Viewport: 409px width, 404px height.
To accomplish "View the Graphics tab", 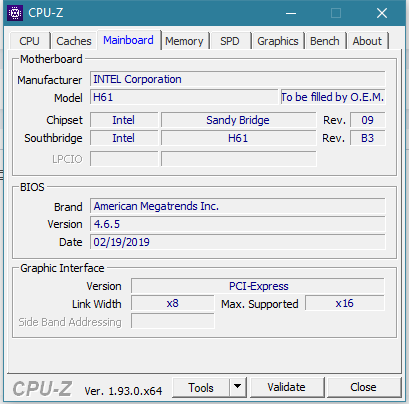I will point(278,41).
